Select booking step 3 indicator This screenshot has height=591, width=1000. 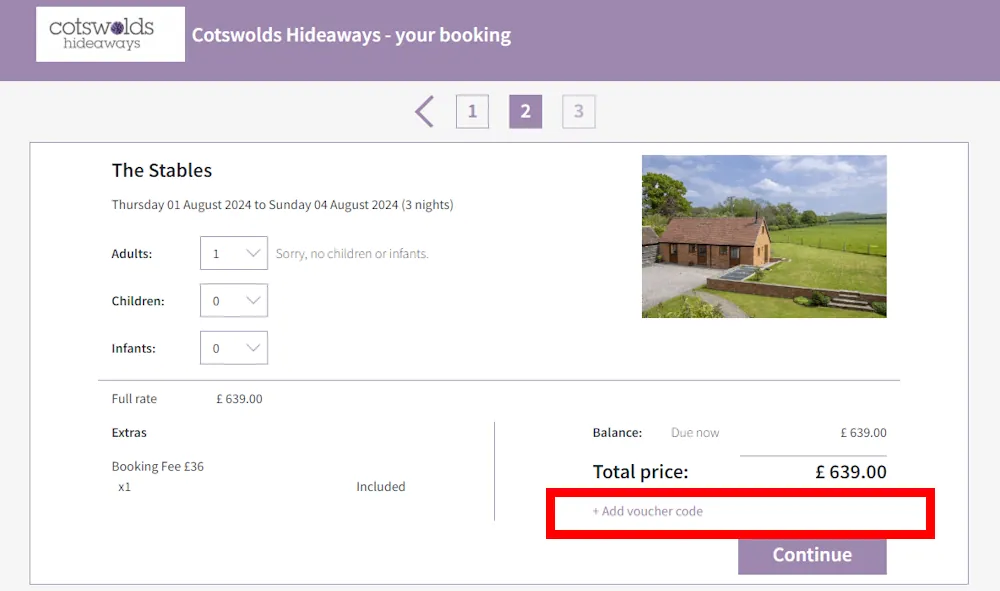(x=578, y=111)
